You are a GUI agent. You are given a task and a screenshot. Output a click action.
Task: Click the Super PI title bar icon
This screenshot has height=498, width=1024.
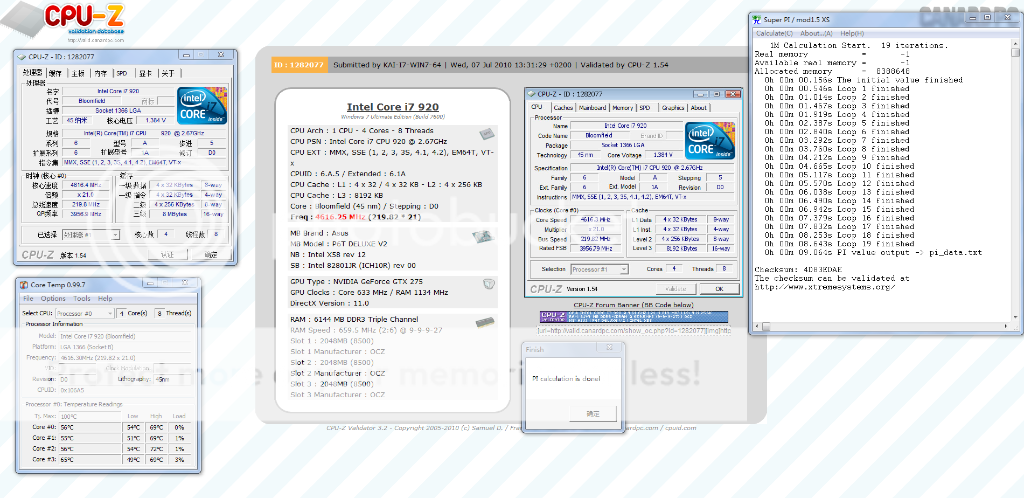pyautogui.click(x=757, y=19)
